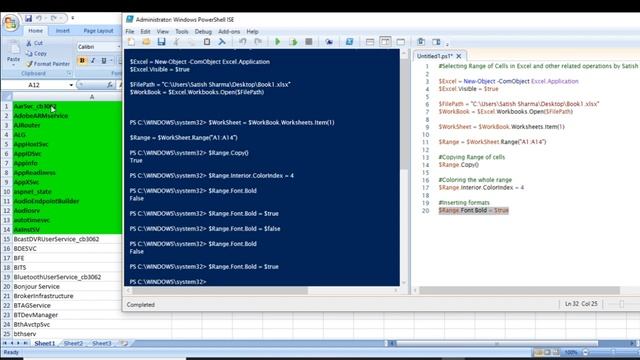The height and width of the screenshot is (360, 640).
Task: Switch Excel to Page Layout view in status bar
Action: 547,352
